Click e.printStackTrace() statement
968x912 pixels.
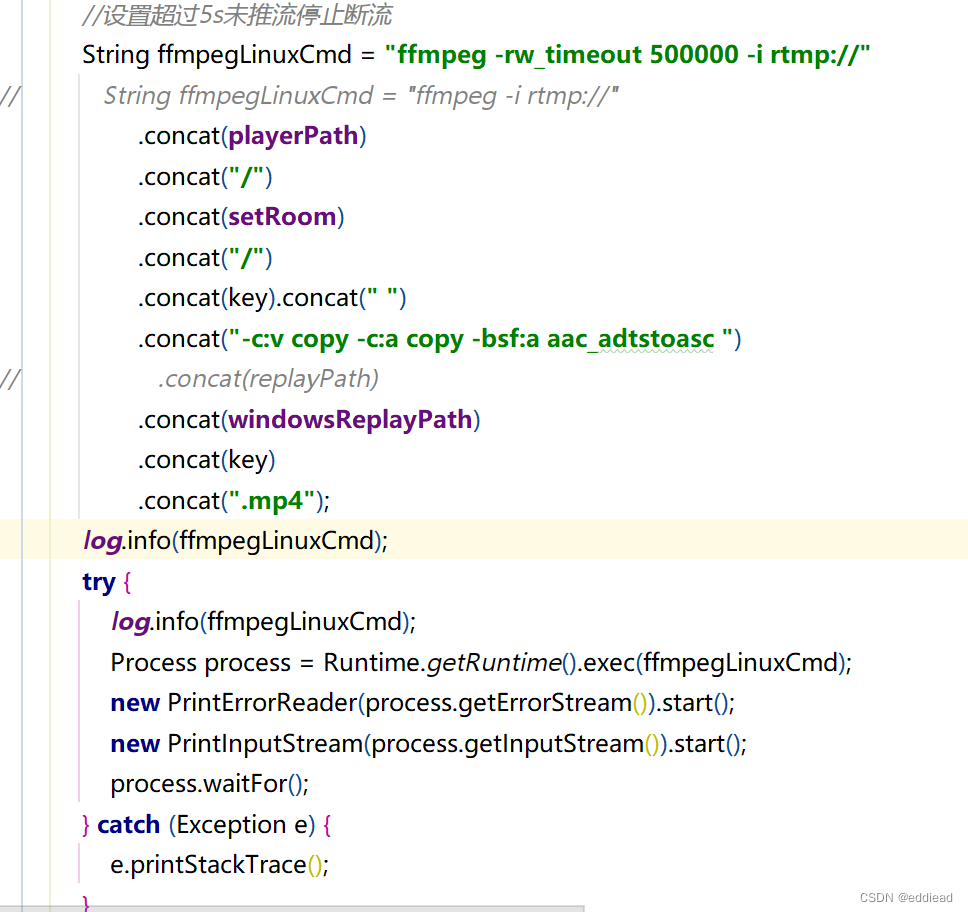click(219, 865)
